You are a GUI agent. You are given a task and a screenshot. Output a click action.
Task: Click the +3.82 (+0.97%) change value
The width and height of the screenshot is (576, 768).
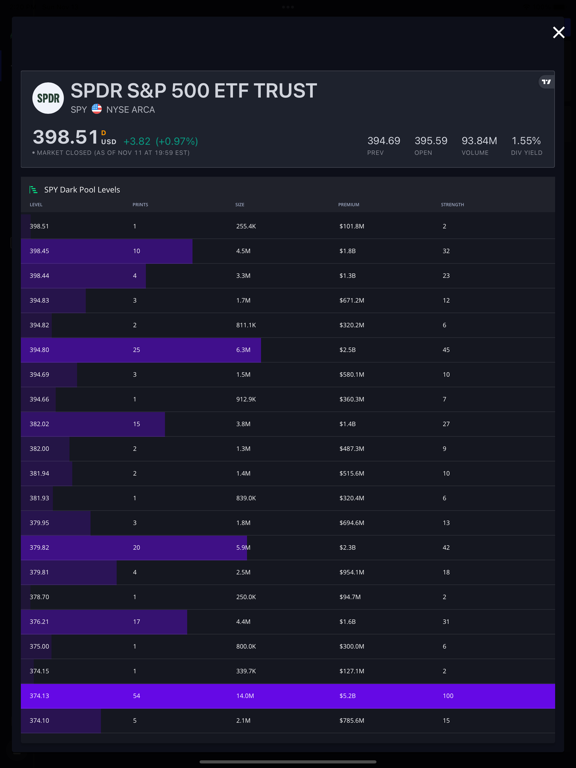[x=161, y=142]
